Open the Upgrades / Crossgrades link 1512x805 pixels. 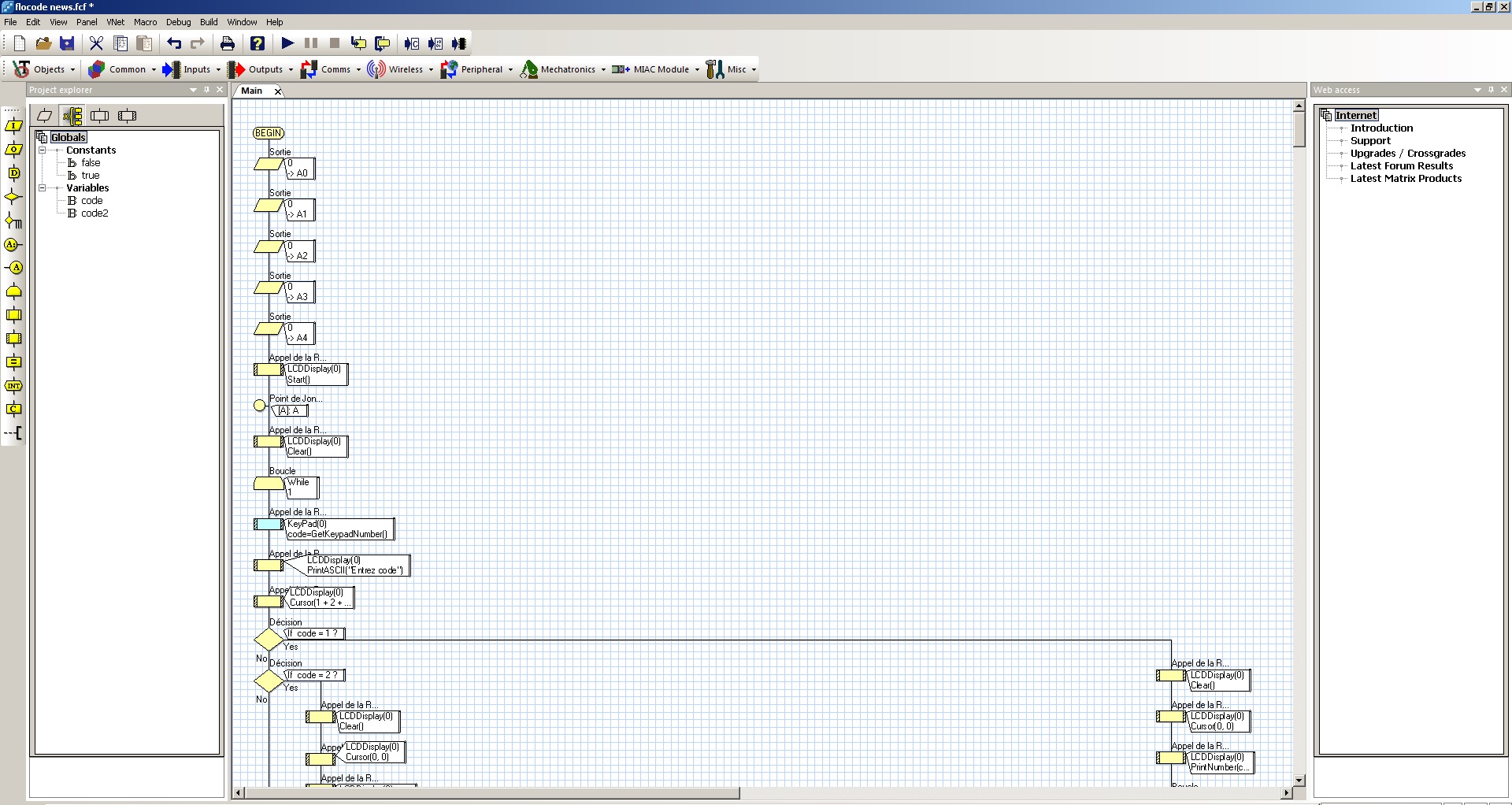(1408, 153)
